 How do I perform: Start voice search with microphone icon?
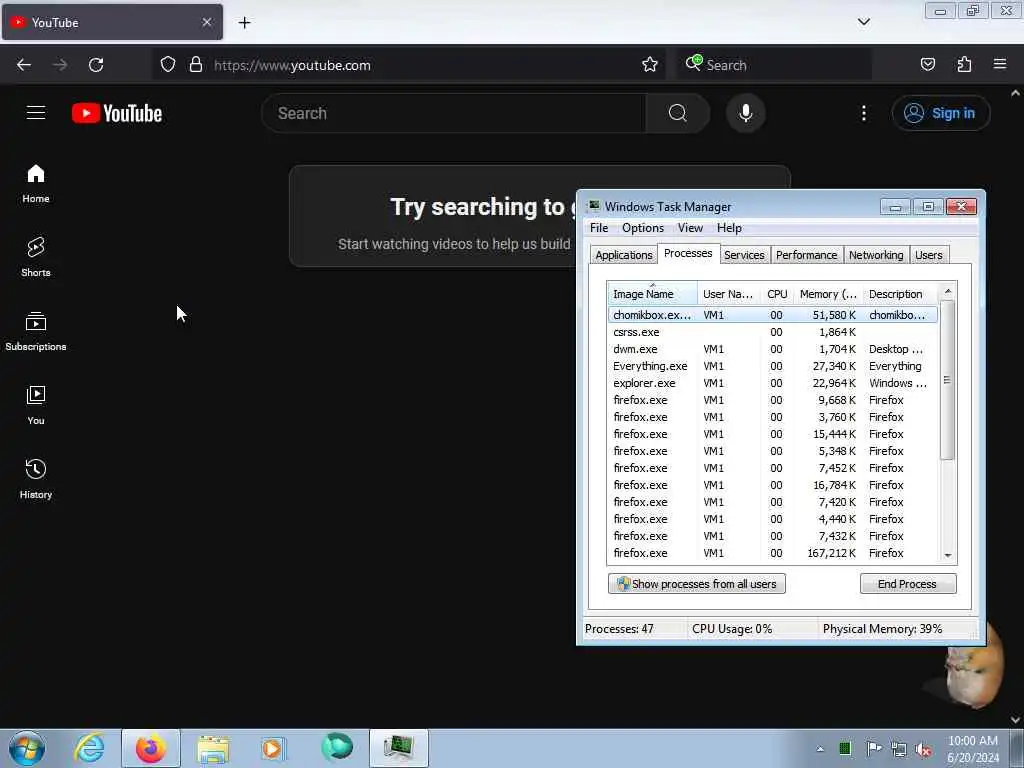745,113
